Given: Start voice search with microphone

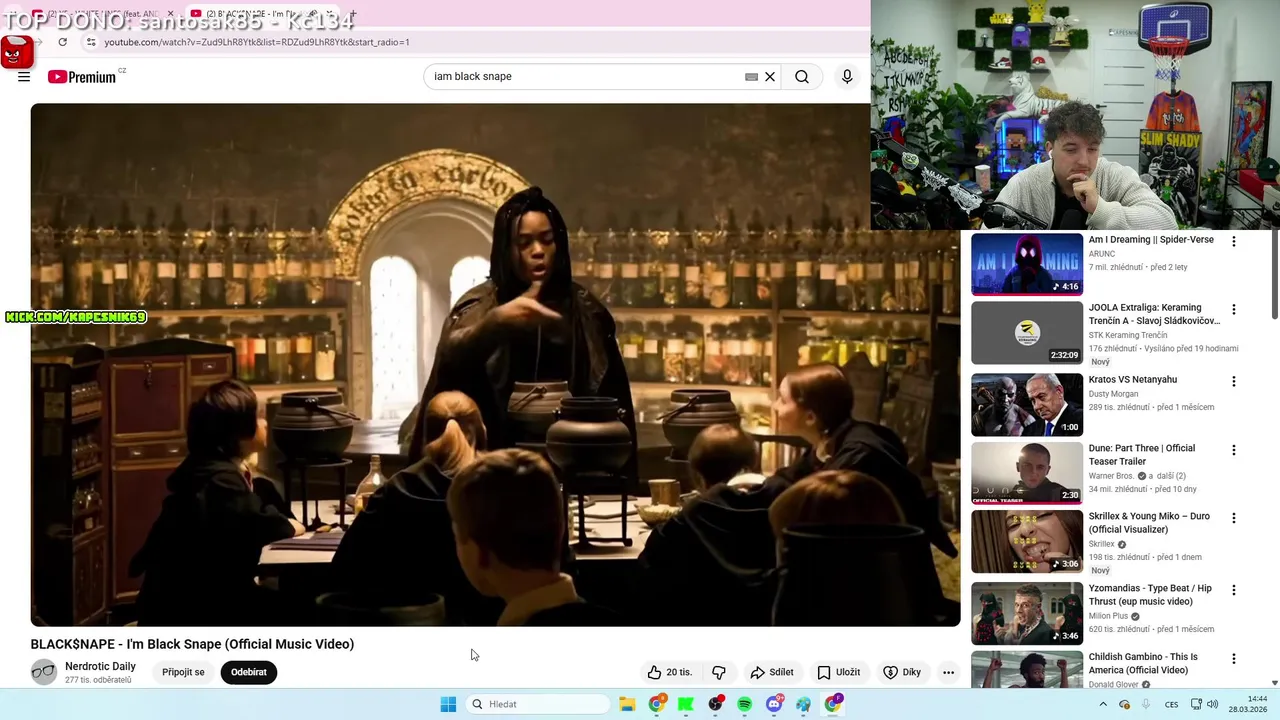Looking at the screenshot, I should click(x=847, y=77).
